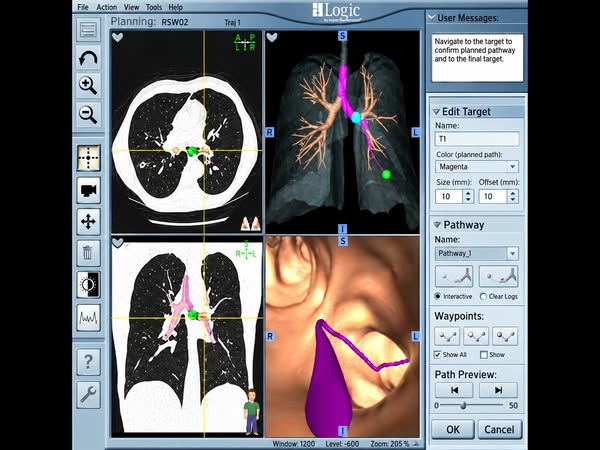Collapse the User Messages panel
600x450 pixels.
tap(432, 18)
